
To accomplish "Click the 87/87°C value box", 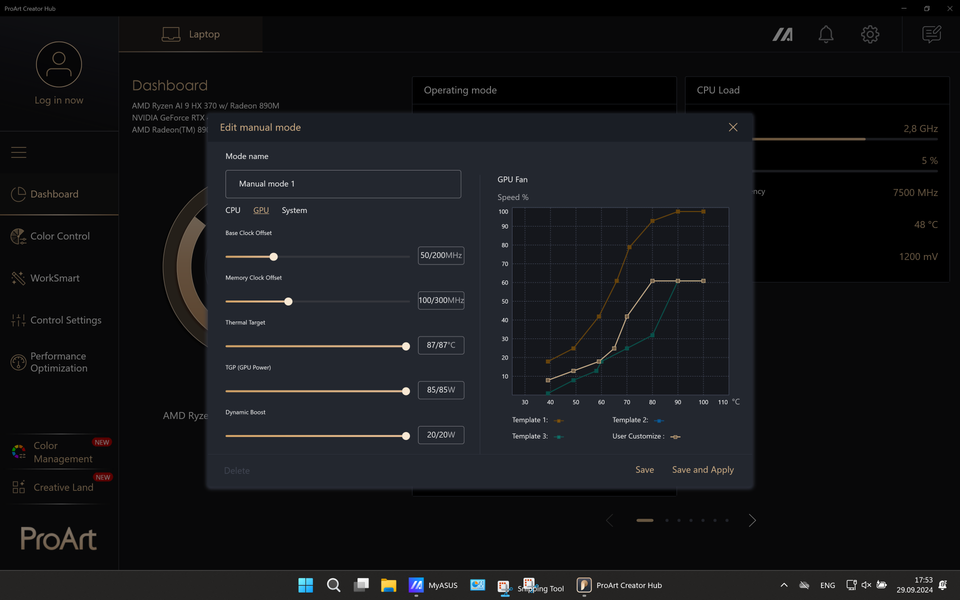I will 441,345.
